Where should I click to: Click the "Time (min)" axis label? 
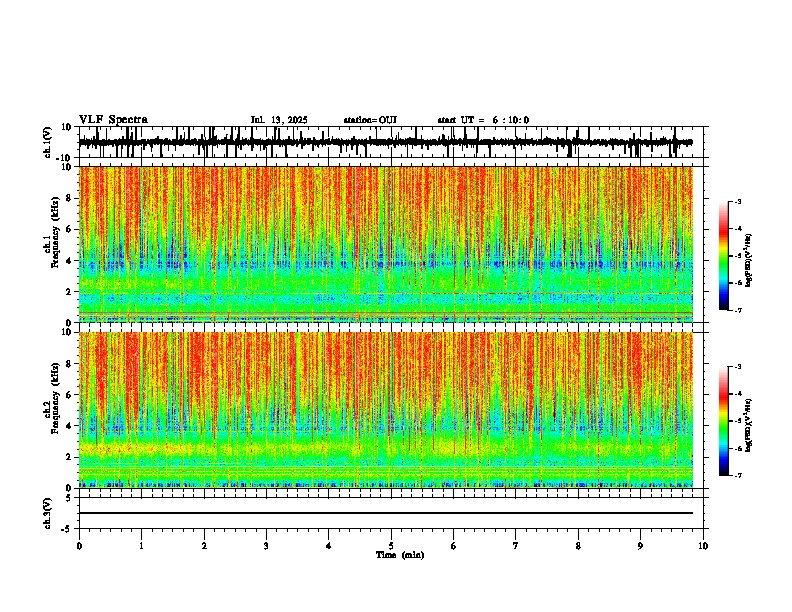(x=400, y=555)
